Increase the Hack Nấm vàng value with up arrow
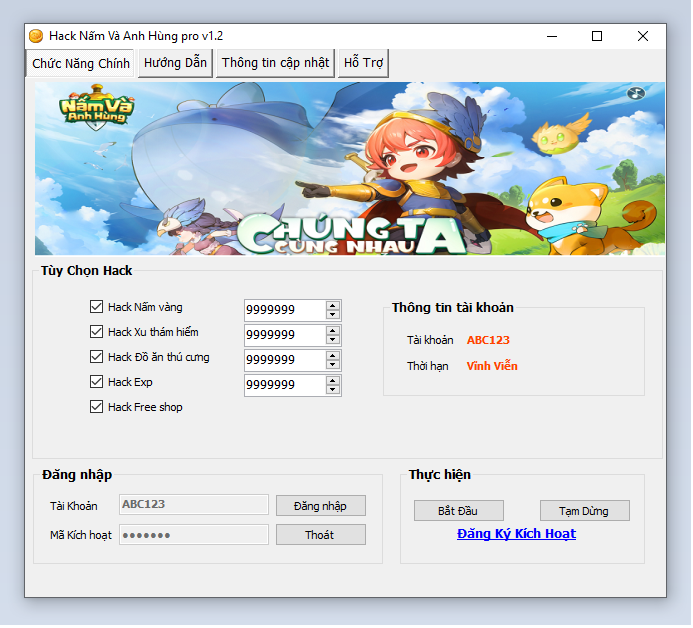 333,305
